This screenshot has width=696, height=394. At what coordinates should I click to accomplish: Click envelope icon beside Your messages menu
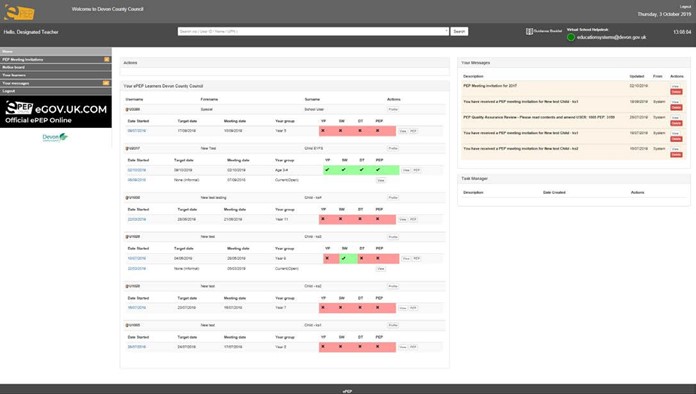[x=106, y=83]
